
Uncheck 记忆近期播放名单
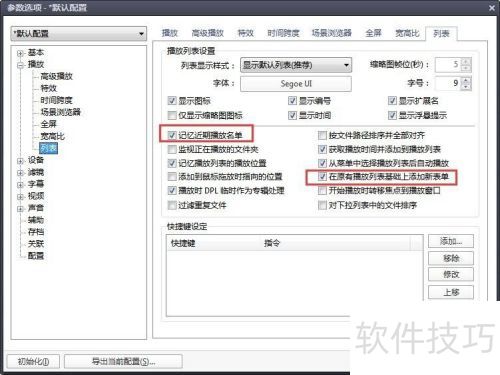(172, 135)
